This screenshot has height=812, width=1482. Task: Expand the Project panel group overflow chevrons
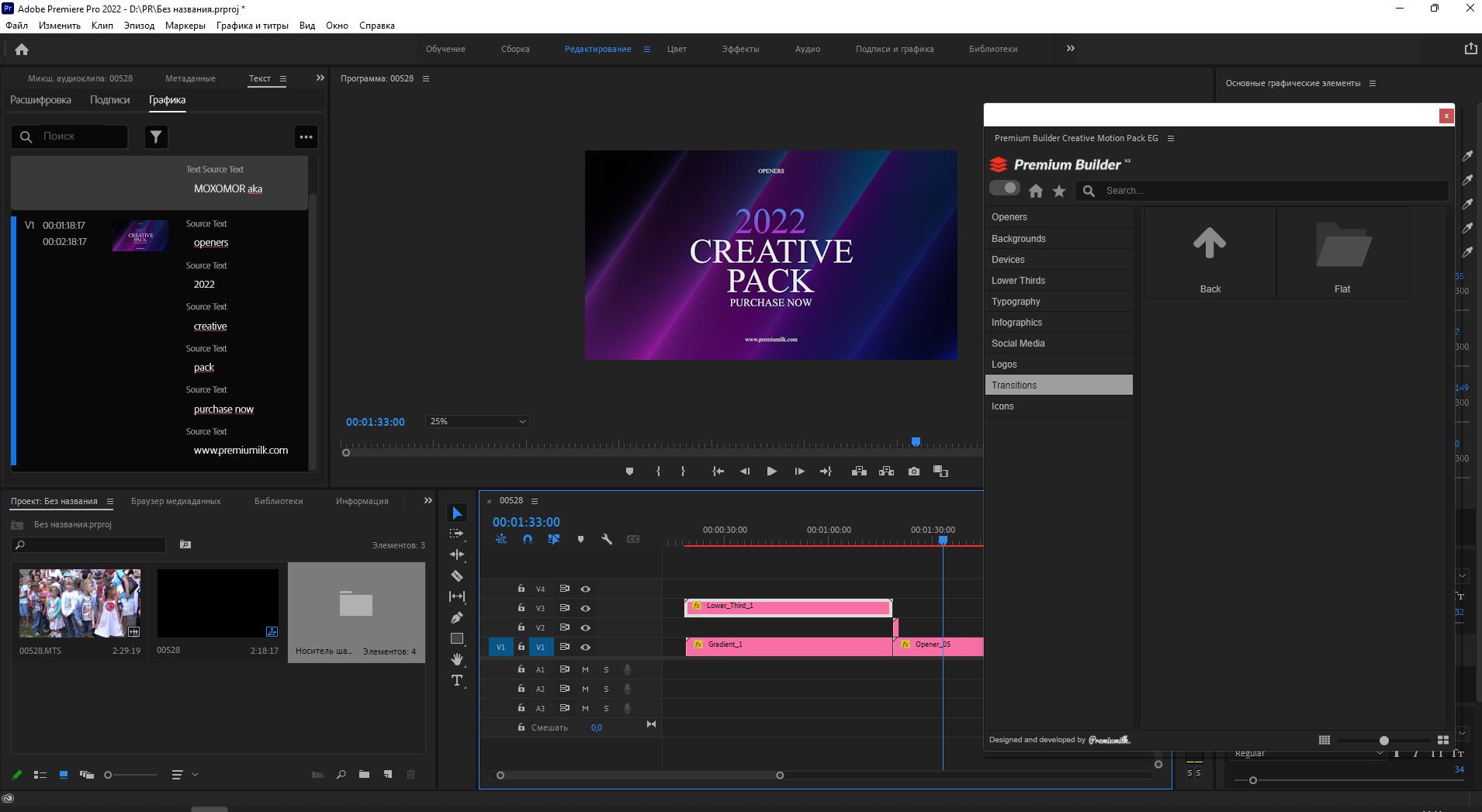[428, 500]
